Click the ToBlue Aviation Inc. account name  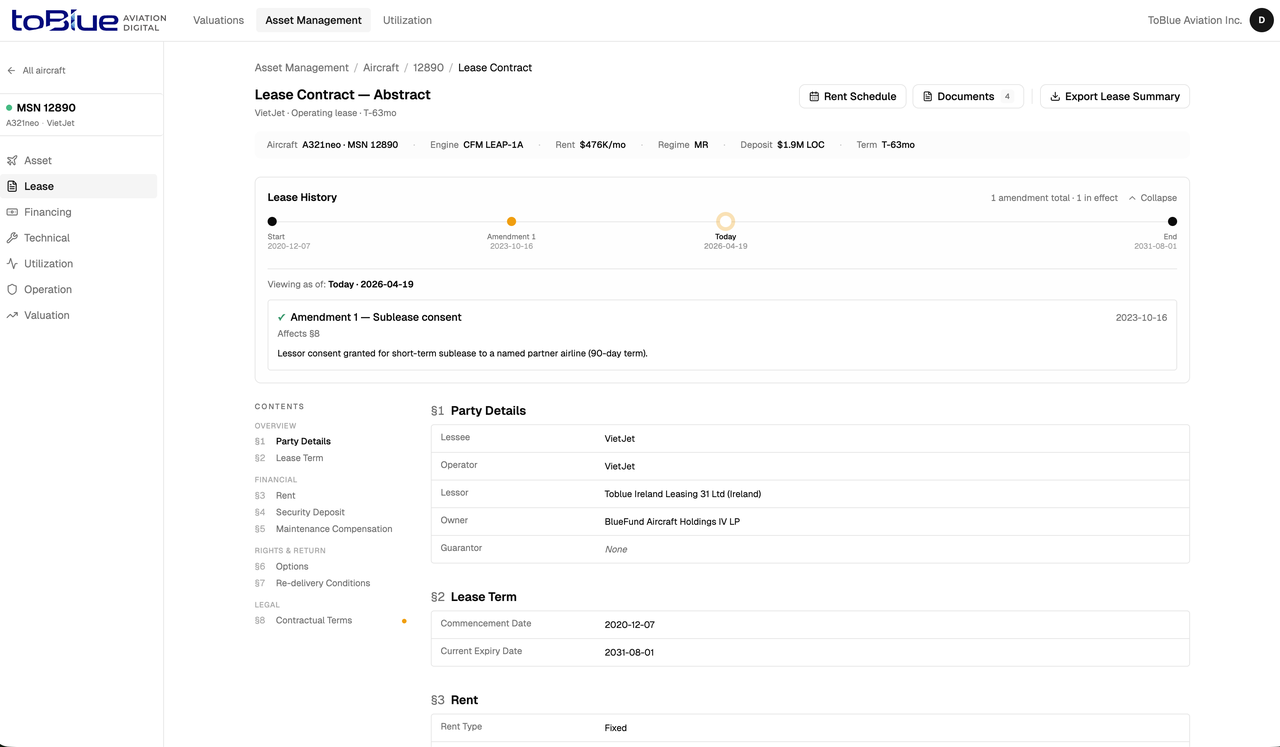pyautogui.click(x=1194, y=20)
